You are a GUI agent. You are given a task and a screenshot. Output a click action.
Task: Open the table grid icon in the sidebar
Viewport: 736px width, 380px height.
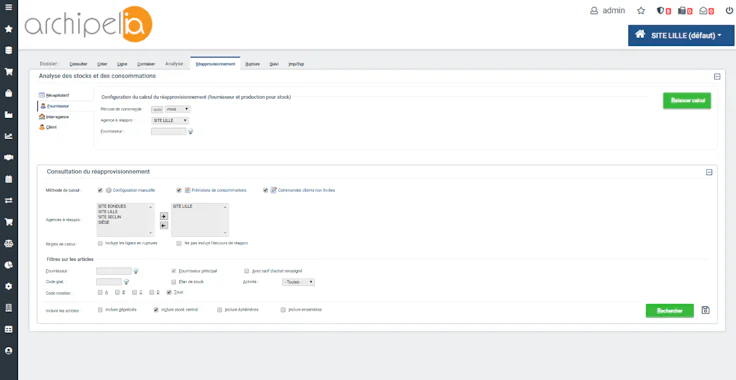pos(8,329)
